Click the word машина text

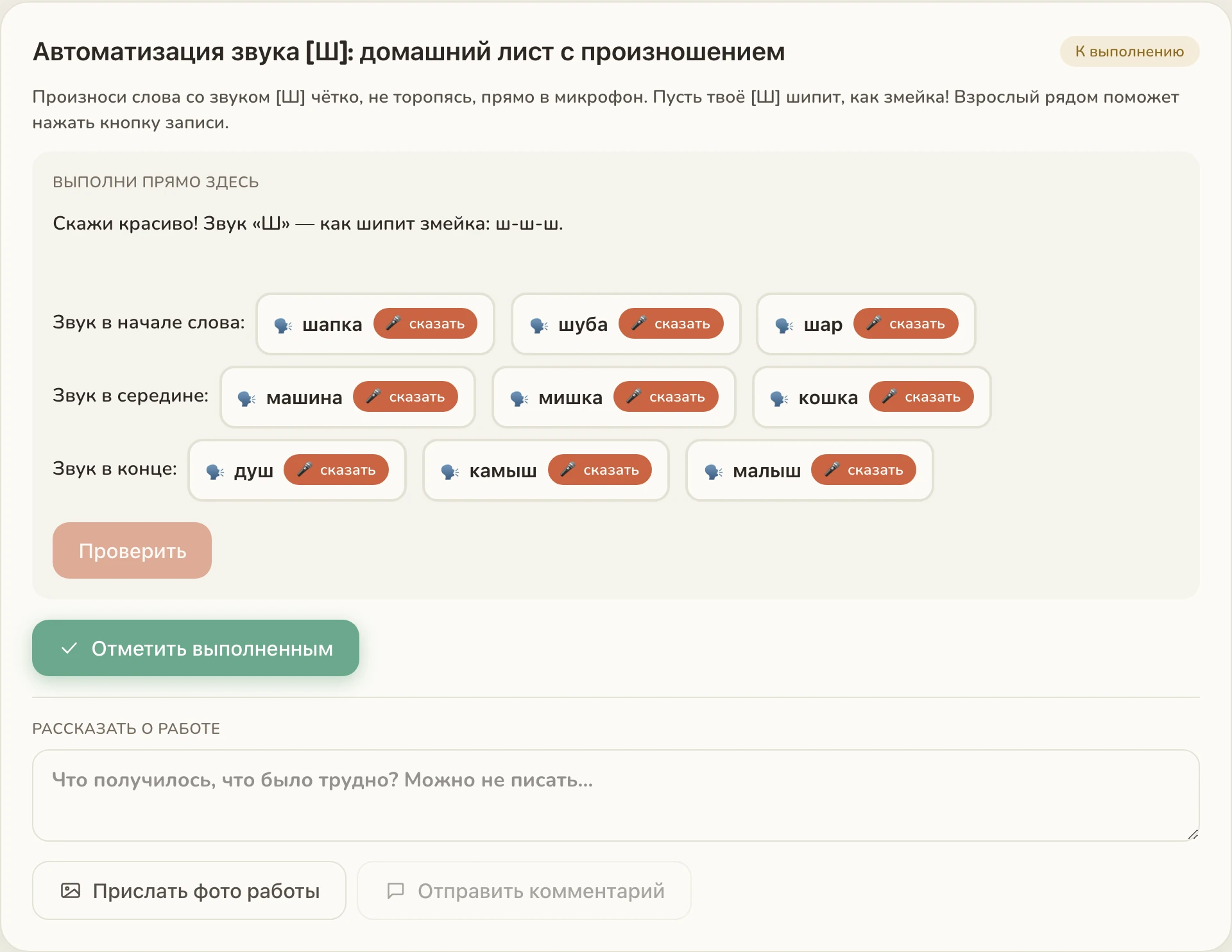pyautogui.click(x=304, y=398)
